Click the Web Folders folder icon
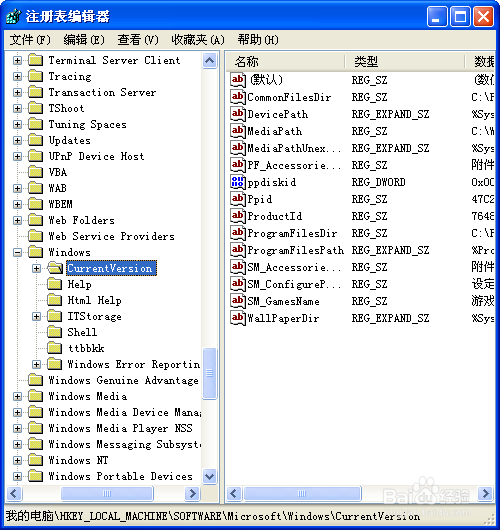The height and width of the screenshot is (530, 500). click(35, 220)
